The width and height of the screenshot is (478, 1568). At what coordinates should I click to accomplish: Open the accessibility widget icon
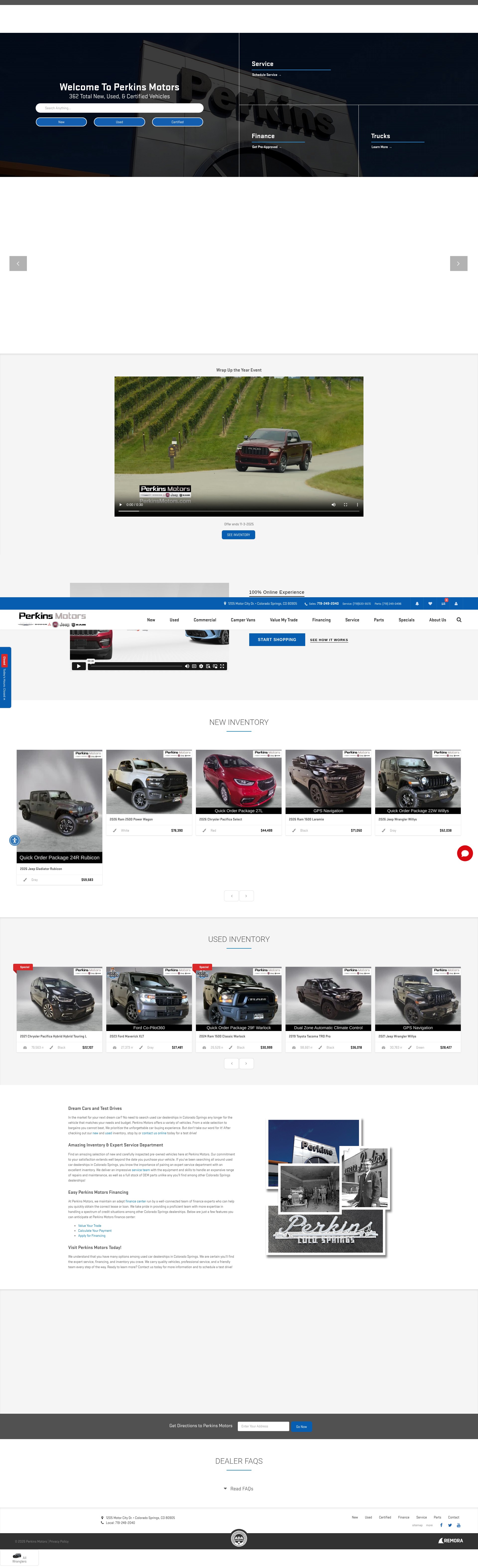15,841
